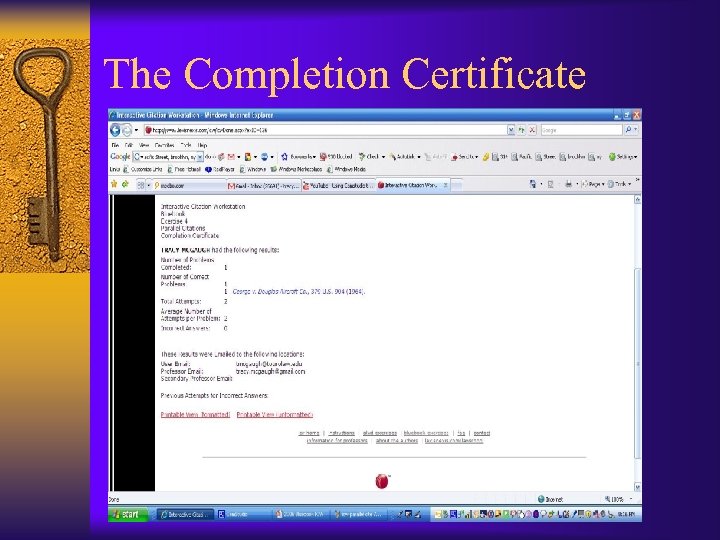Click the taskbar clock
This screenshot has width=720, height=540.
[x=626, y=515]
